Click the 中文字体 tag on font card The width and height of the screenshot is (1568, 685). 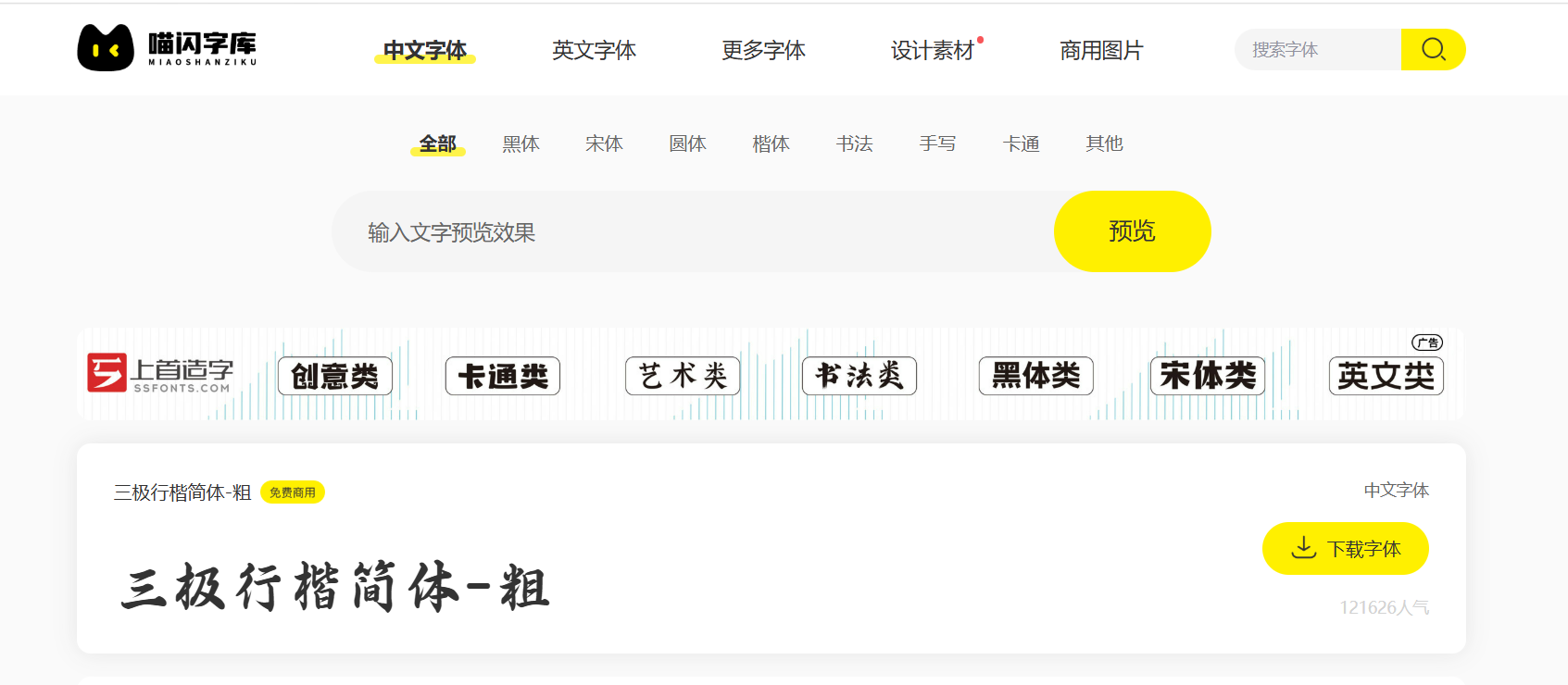(1397, 490)
